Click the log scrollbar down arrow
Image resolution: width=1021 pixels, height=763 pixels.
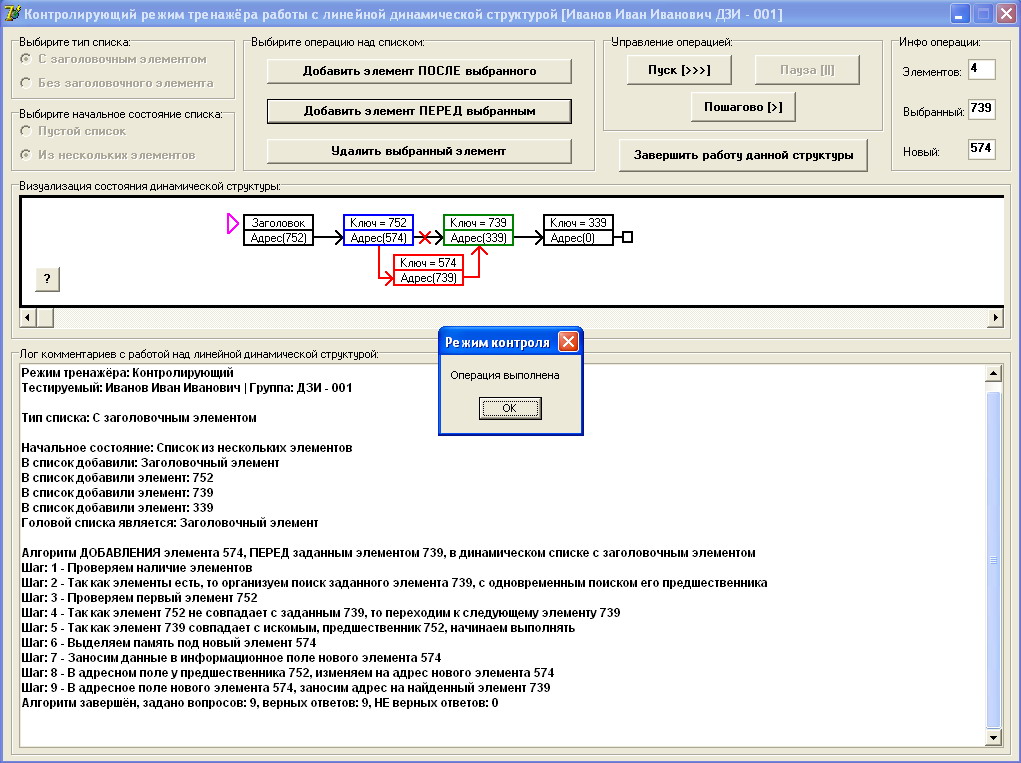[993, 738]
